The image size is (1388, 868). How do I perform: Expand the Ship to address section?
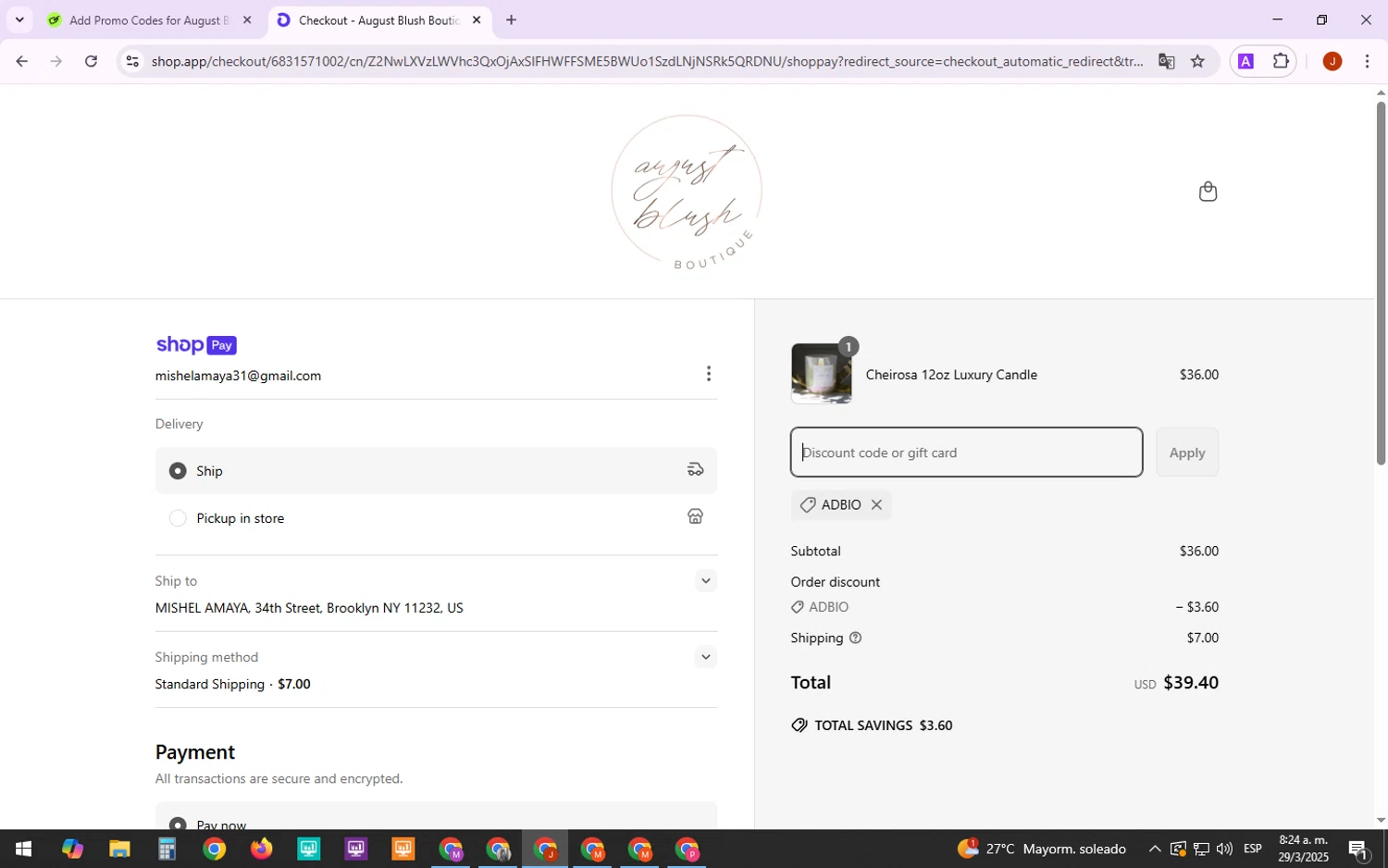[x=706, y=581]
